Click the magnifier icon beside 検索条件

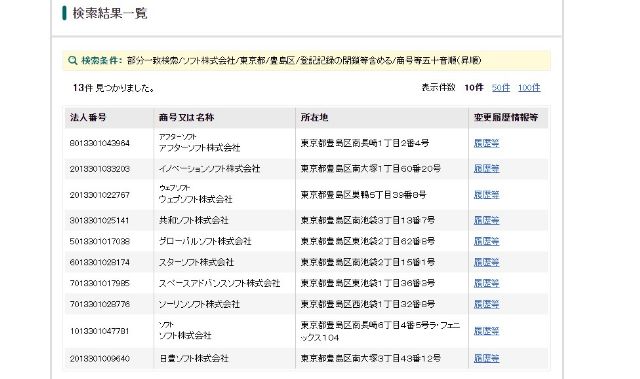pyautogui.click(x=73, y=60)
